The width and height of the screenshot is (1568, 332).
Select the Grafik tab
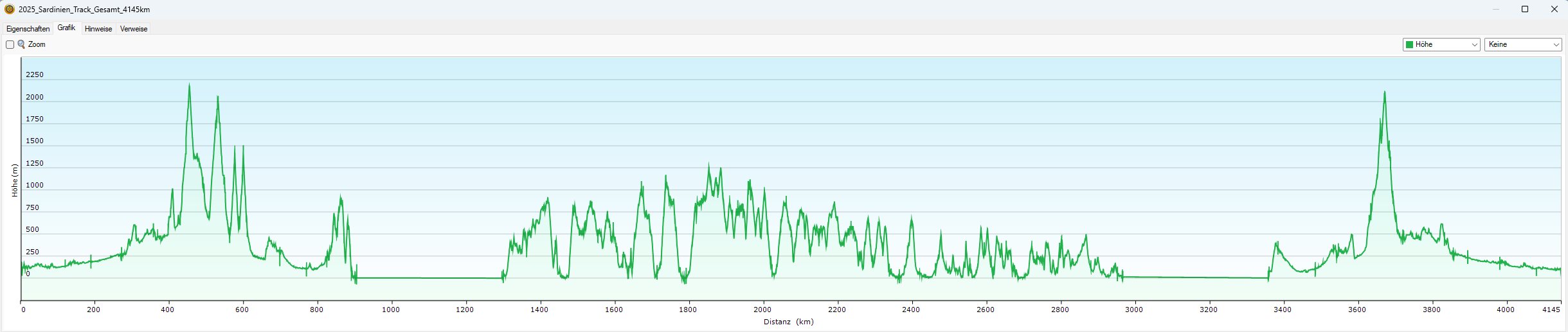tap(66, 28)
